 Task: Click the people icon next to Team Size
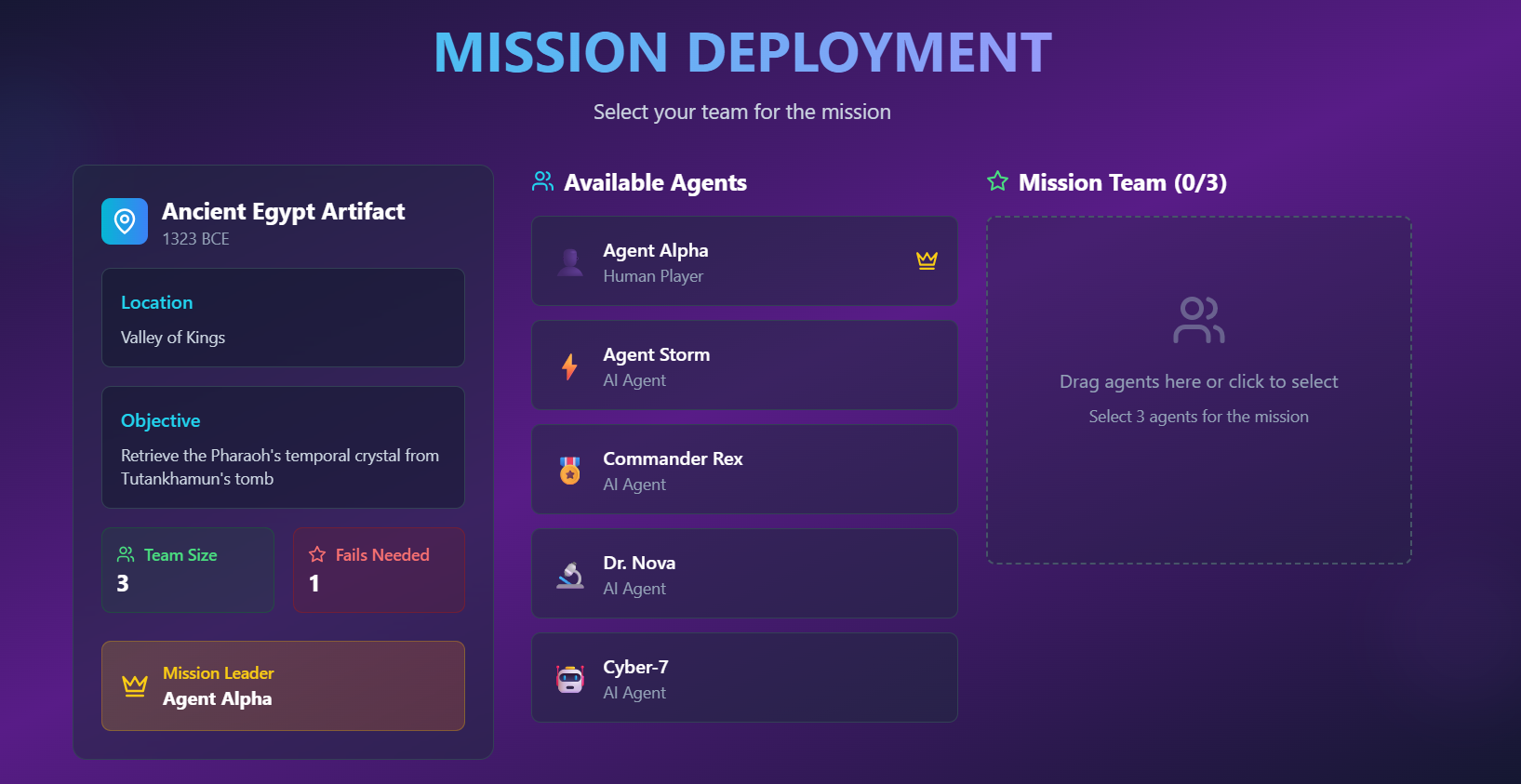tap(126, 554)
